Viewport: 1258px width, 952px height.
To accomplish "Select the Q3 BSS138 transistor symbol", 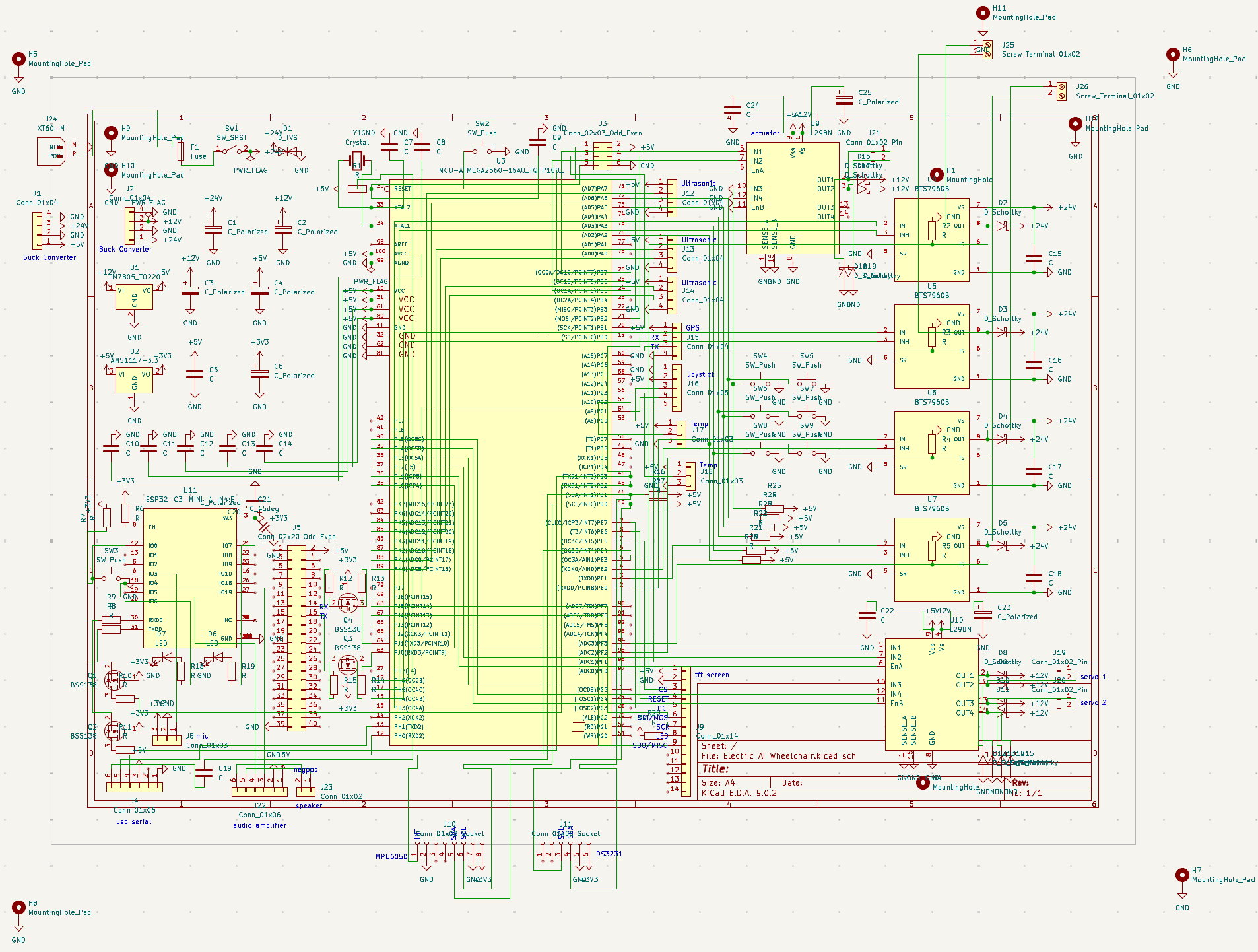I will click(348, 663).
